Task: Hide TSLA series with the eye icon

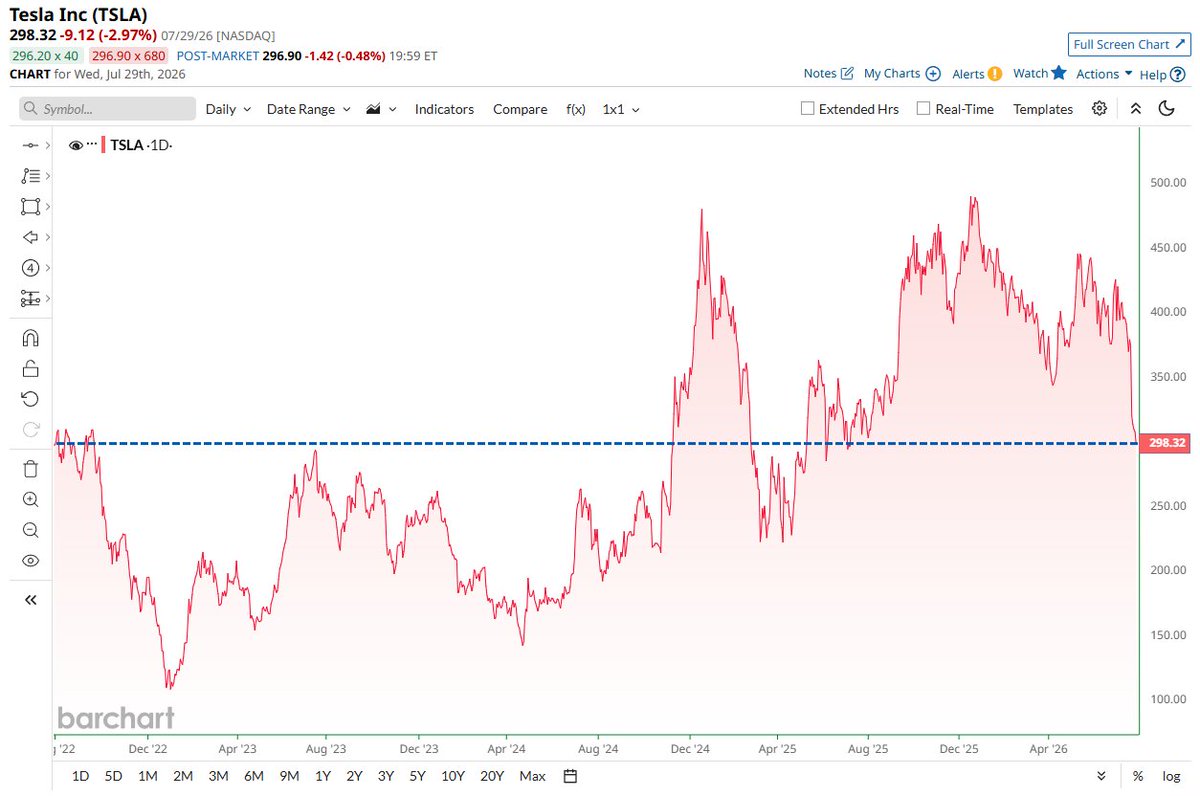Action: [x=75, y=145]
